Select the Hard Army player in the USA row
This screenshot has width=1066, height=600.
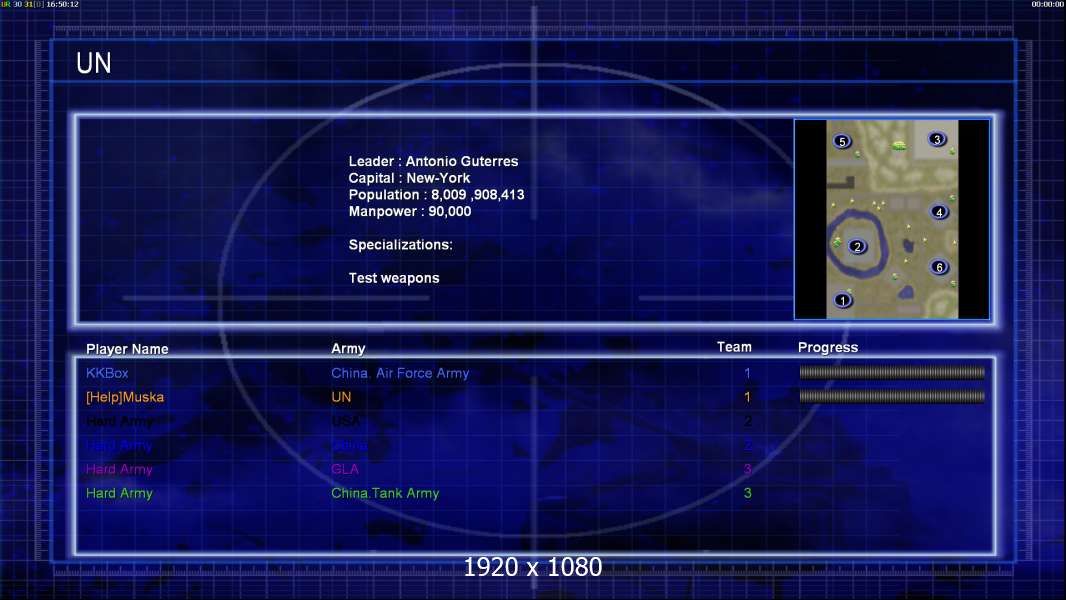point(119,421)
